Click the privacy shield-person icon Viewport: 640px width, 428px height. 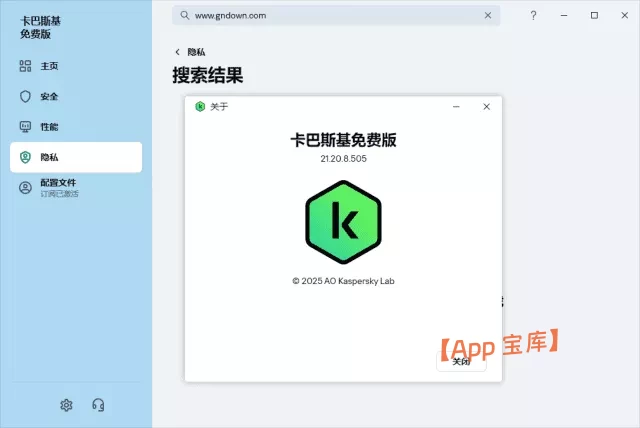(x=25, y=157)
